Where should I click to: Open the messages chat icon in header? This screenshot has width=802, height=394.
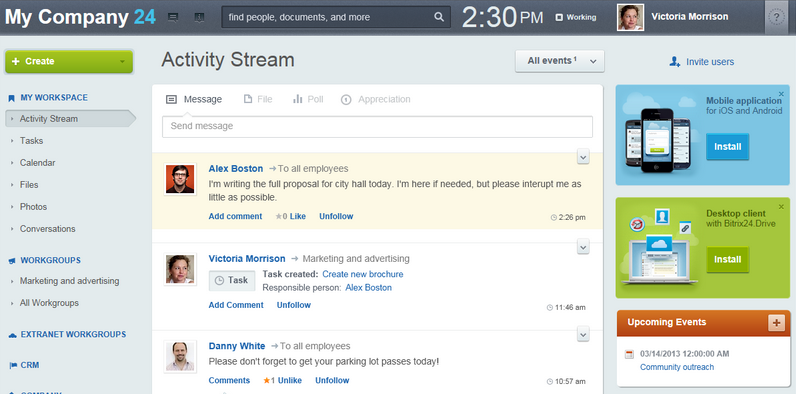click(173, 17)
